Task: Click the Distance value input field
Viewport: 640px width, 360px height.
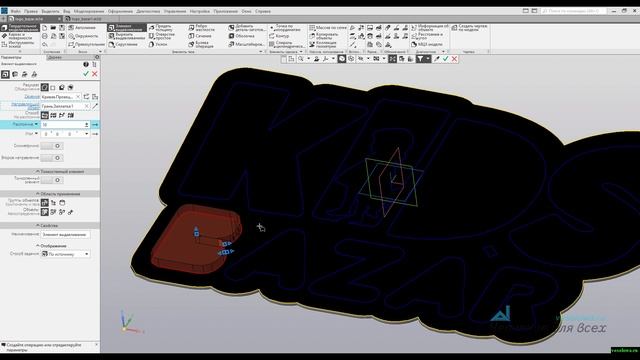Action: (x=62, y=124)
